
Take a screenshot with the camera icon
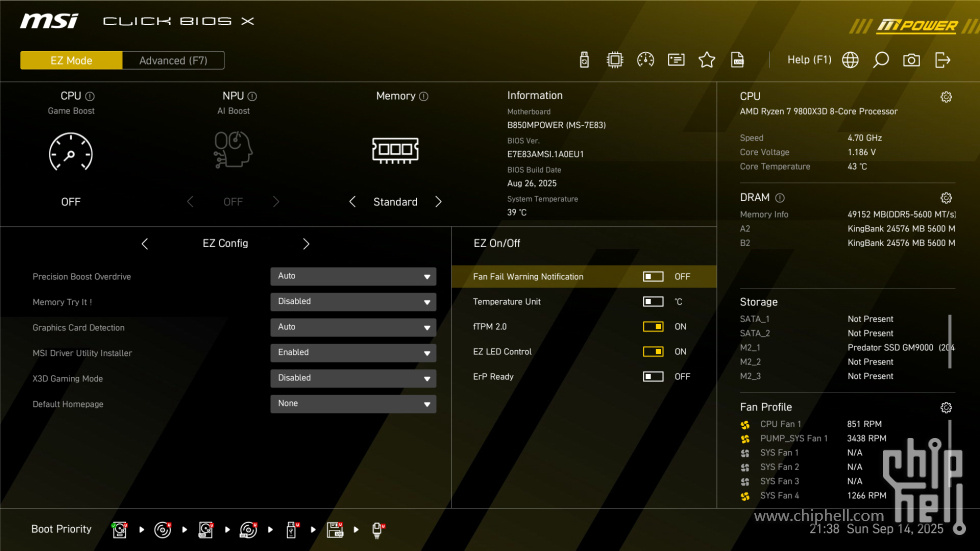pyautogui.click(x=911, y=60)
